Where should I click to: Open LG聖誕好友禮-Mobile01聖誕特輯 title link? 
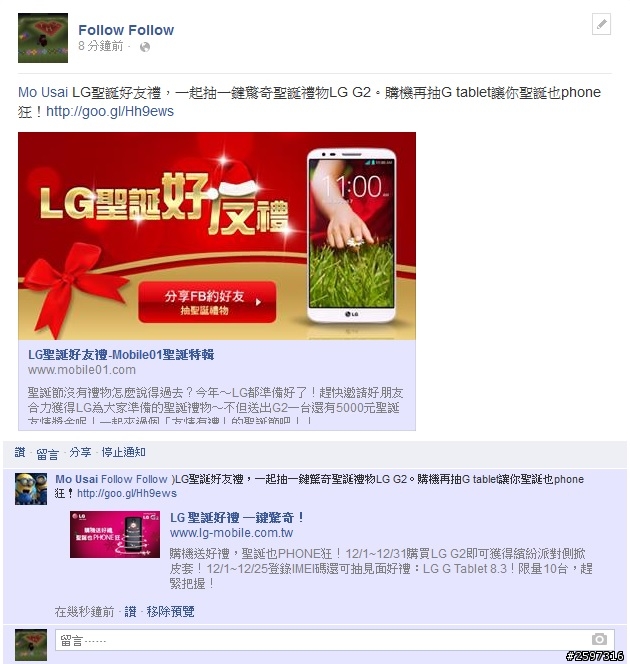121,354
